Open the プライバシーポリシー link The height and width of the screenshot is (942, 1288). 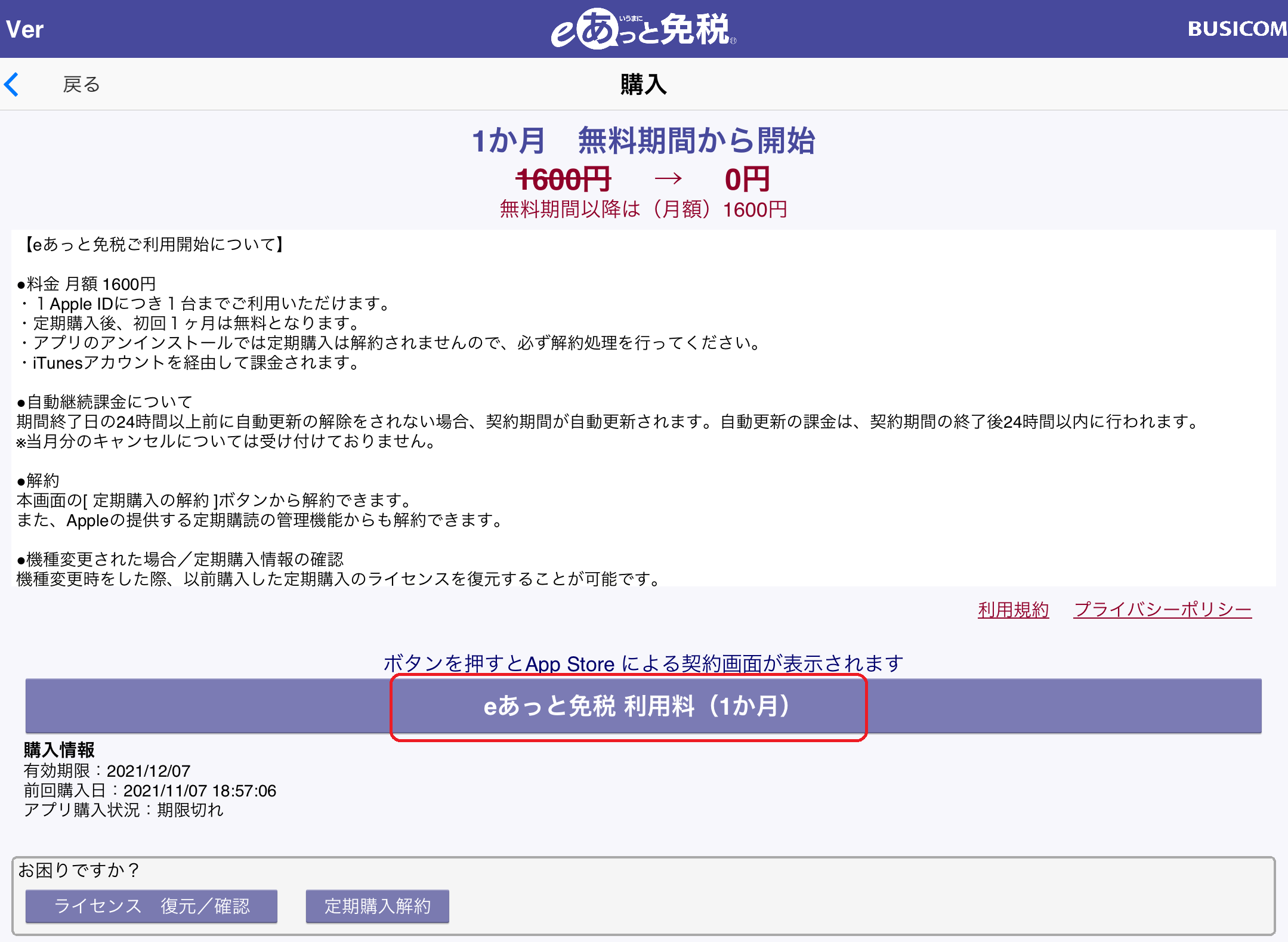(x=1162, y=609)
